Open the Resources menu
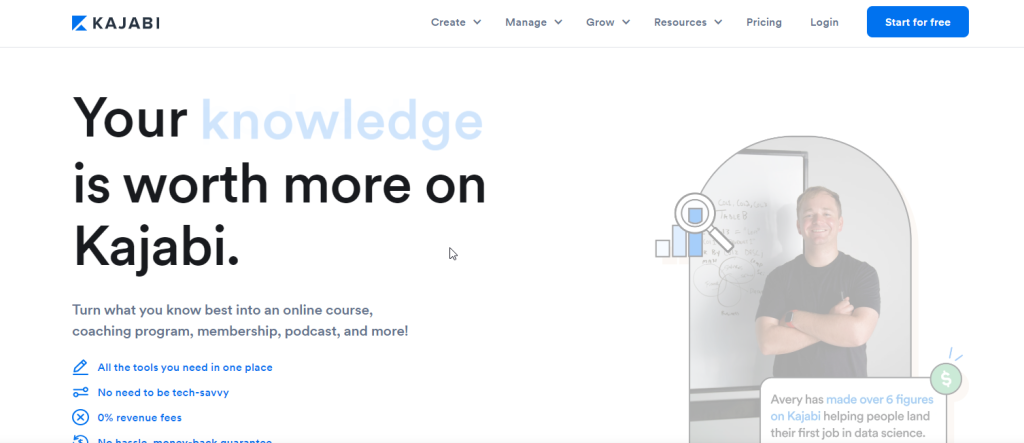This screenshot has height=443, width=1024. 688,22
